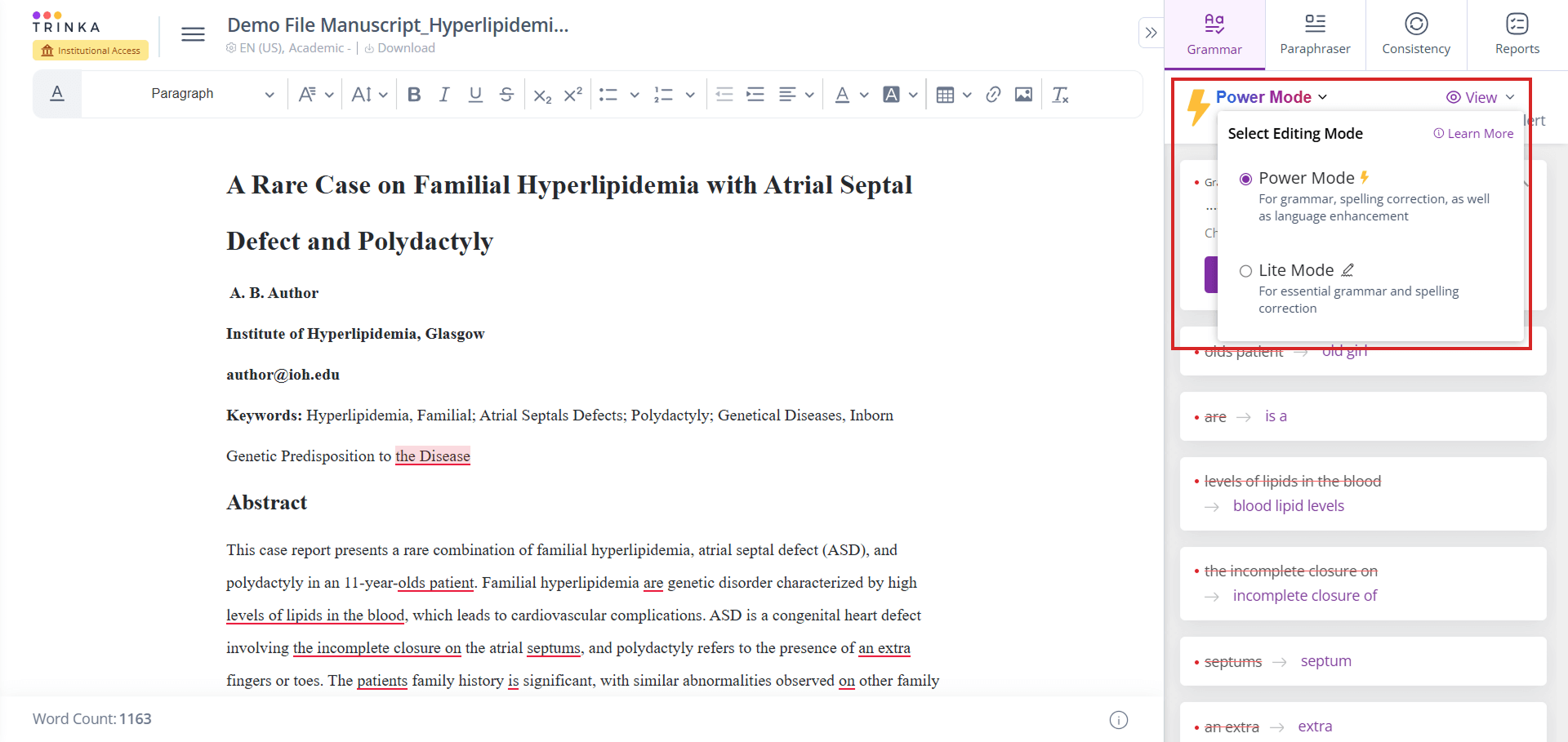
Task: Open the Paraphraser tab
Action: tap(1315, 34)
